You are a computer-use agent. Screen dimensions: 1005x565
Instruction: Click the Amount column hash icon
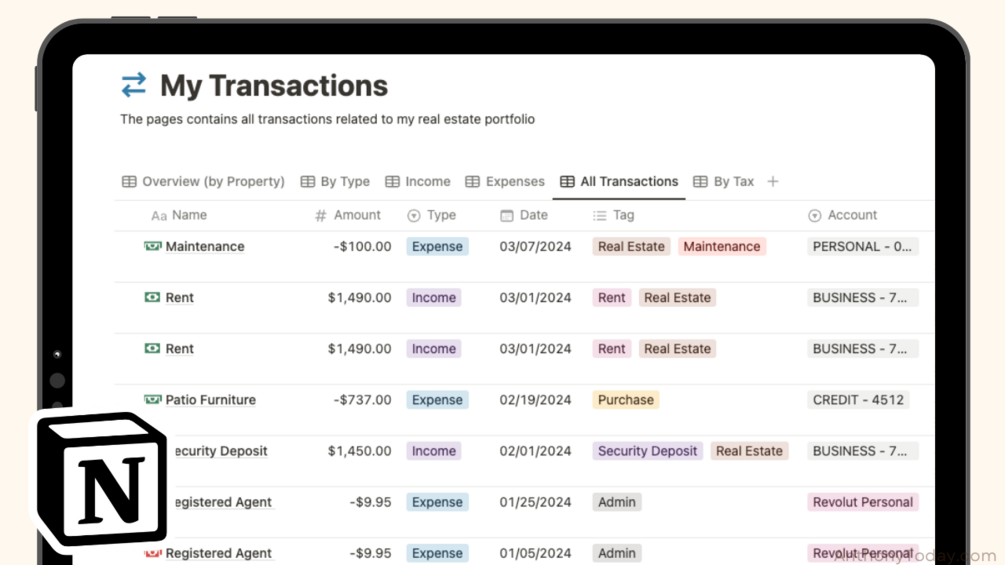pyautogui.click(x=321, y=215)
